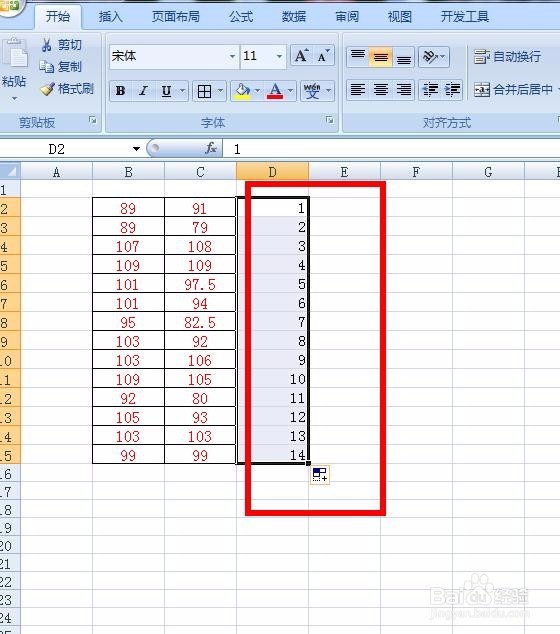Viewport: 560px width, 634px height.
Task: Click cell with value 97.5
Action: pos(200,284)
